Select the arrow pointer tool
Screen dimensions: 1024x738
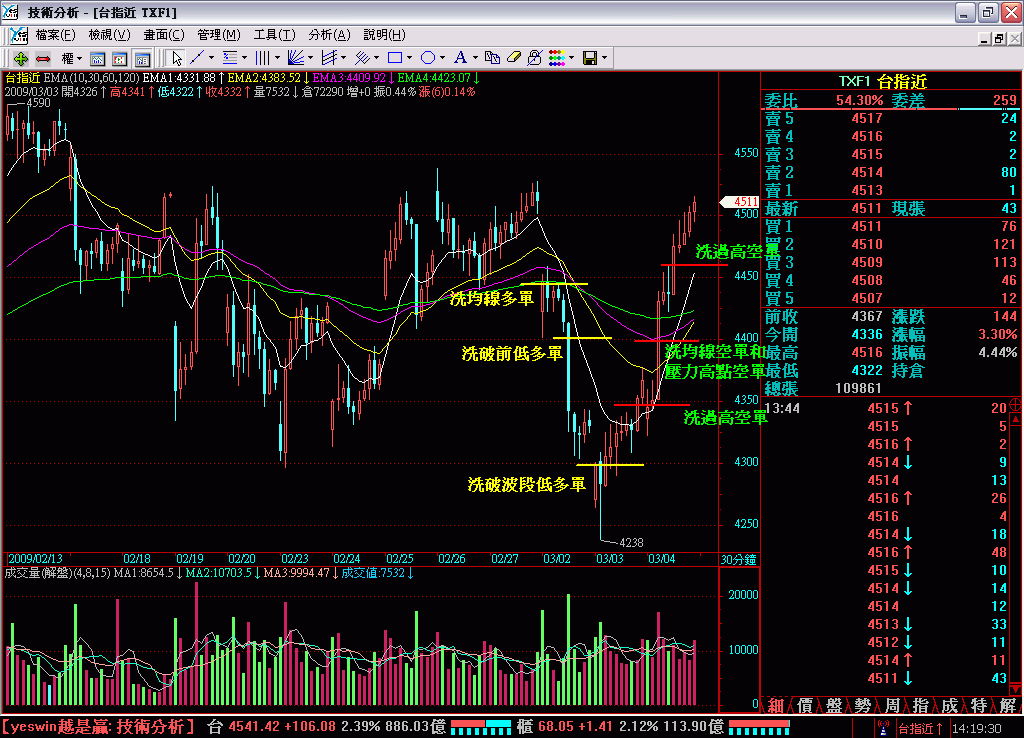point(176,59)
